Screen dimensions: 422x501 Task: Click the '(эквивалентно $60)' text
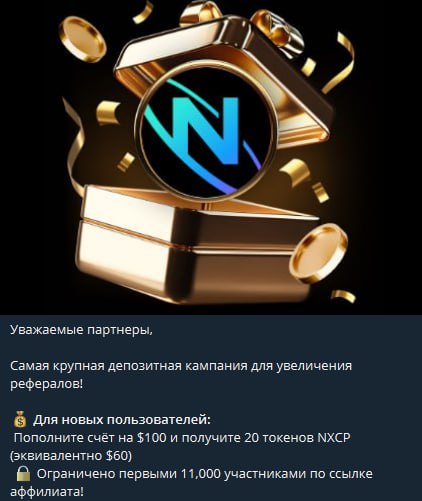pos(71,456)
